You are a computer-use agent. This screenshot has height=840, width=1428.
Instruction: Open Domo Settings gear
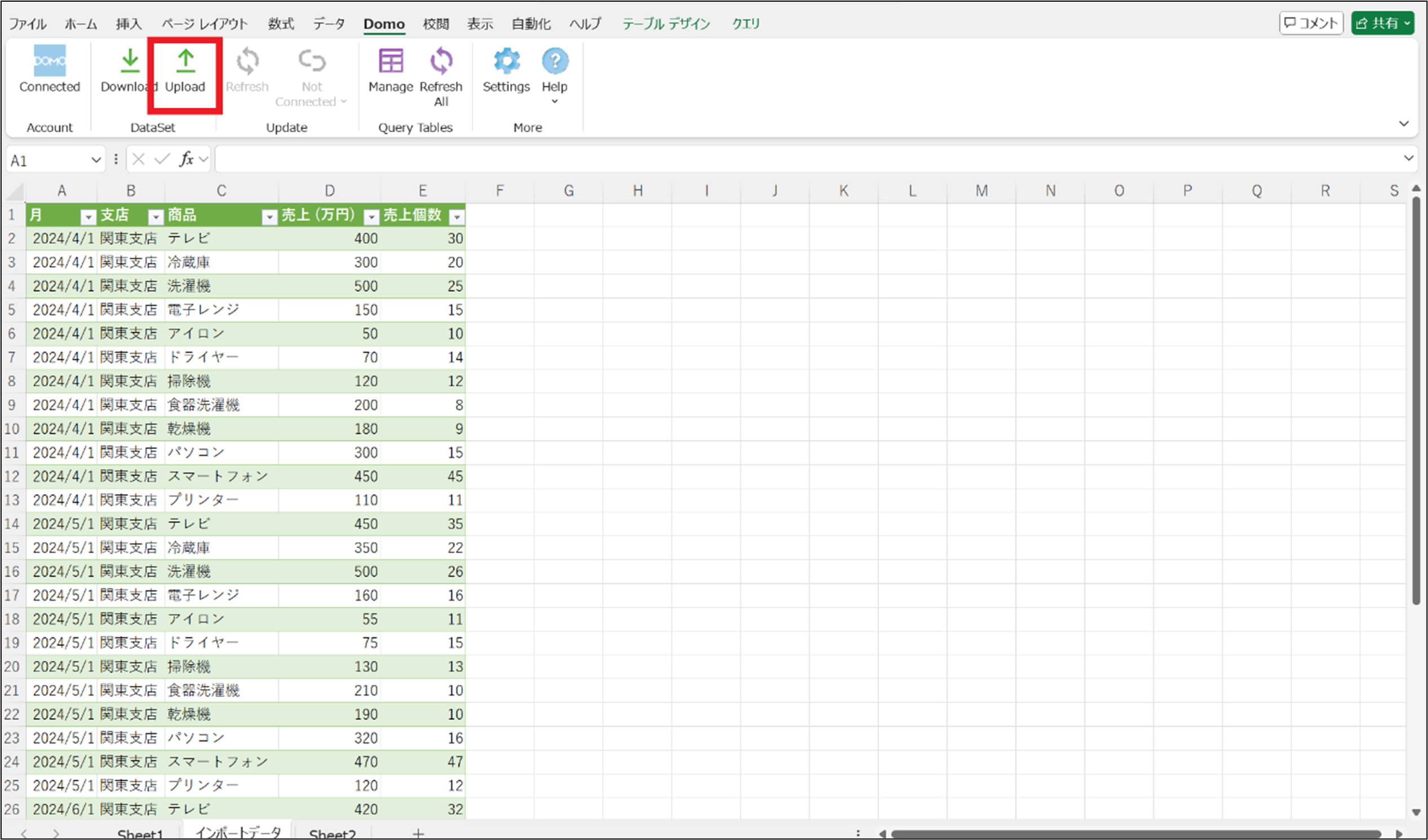click(x=506, y=61)
